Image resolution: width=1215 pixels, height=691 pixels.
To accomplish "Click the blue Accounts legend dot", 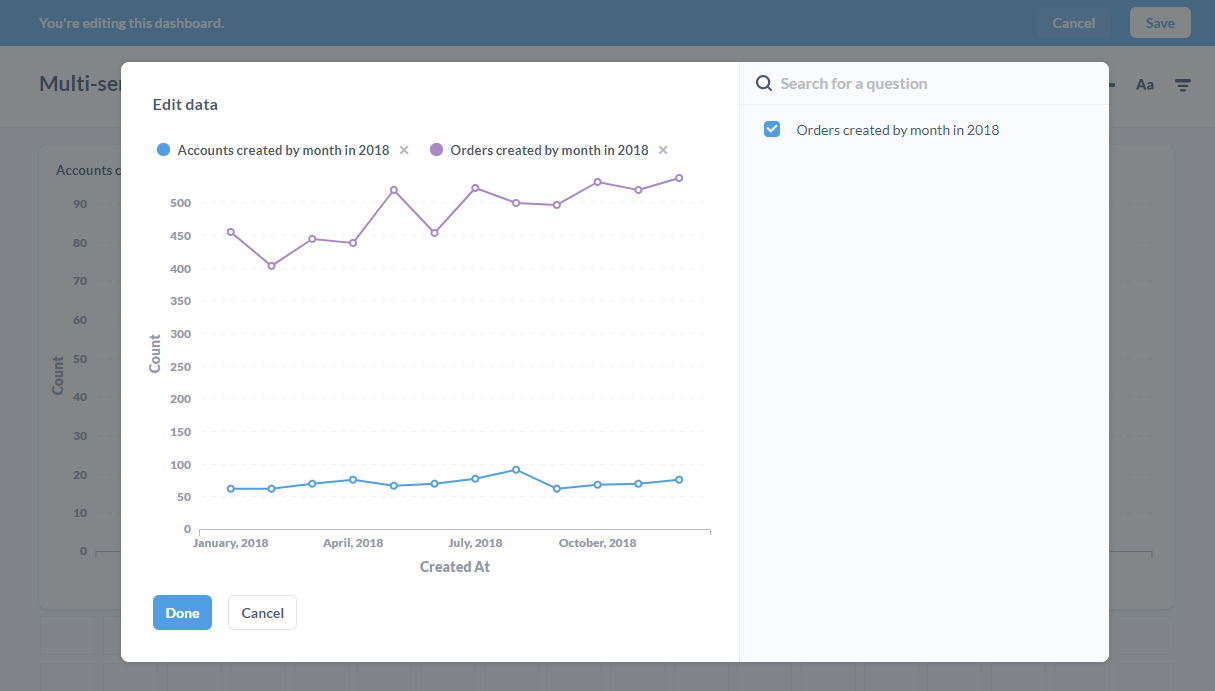I will [x=164, y=150].
